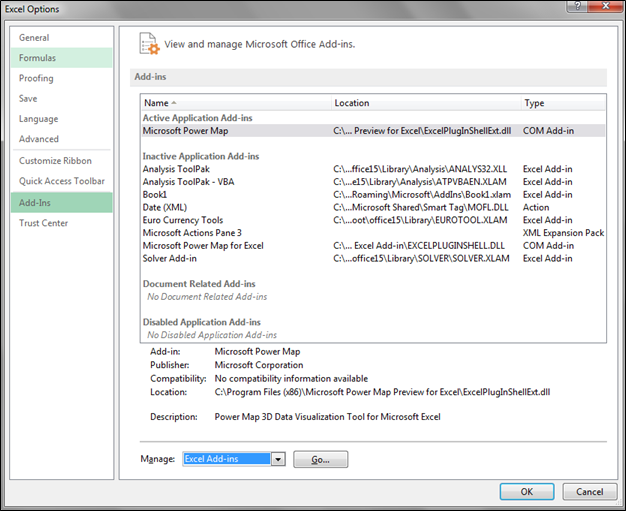Sort add-ins by Location column header
The height and width of the screenshot is (511, 626).
(x=426, y=103)
